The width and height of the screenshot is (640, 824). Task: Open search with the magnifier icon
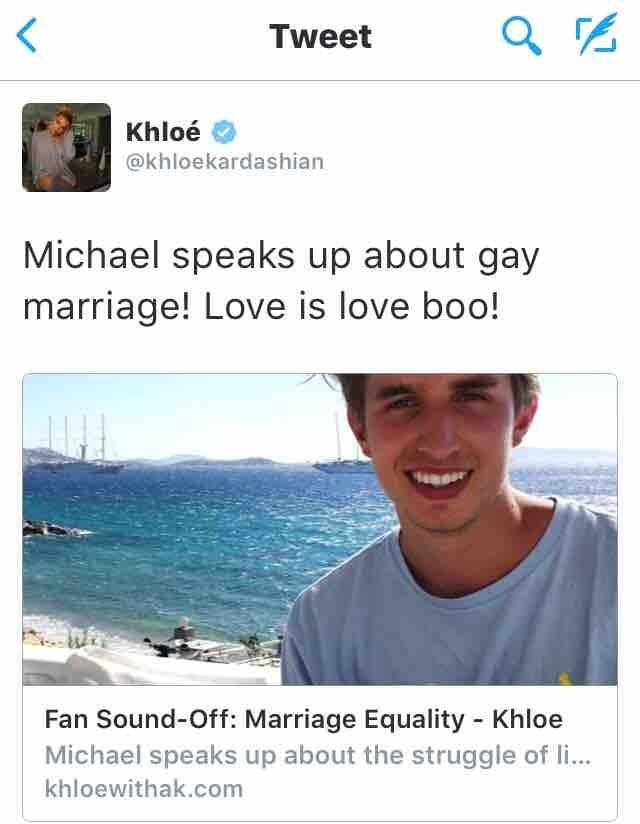point(521,35)
